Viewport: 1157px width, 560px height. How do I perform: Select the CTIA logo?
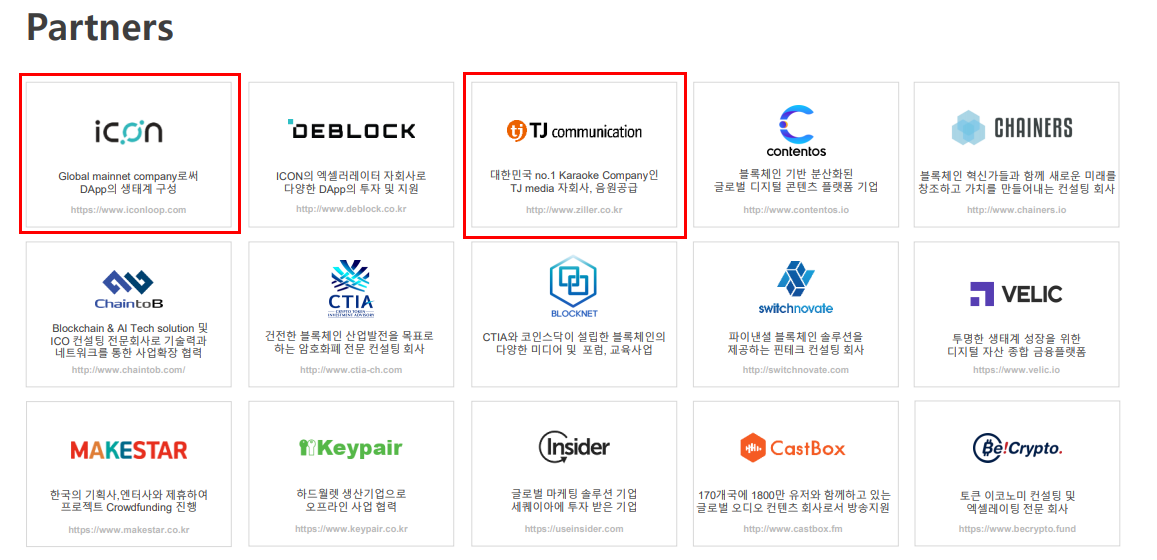(x=351, y=286)
